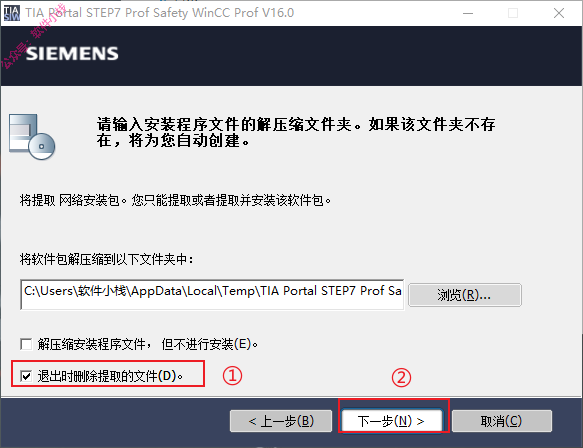The height and width of the screenshot is (448, 583).
Task: Click the TIA installer icon in title bar
Action: click(x=12, y=13)
